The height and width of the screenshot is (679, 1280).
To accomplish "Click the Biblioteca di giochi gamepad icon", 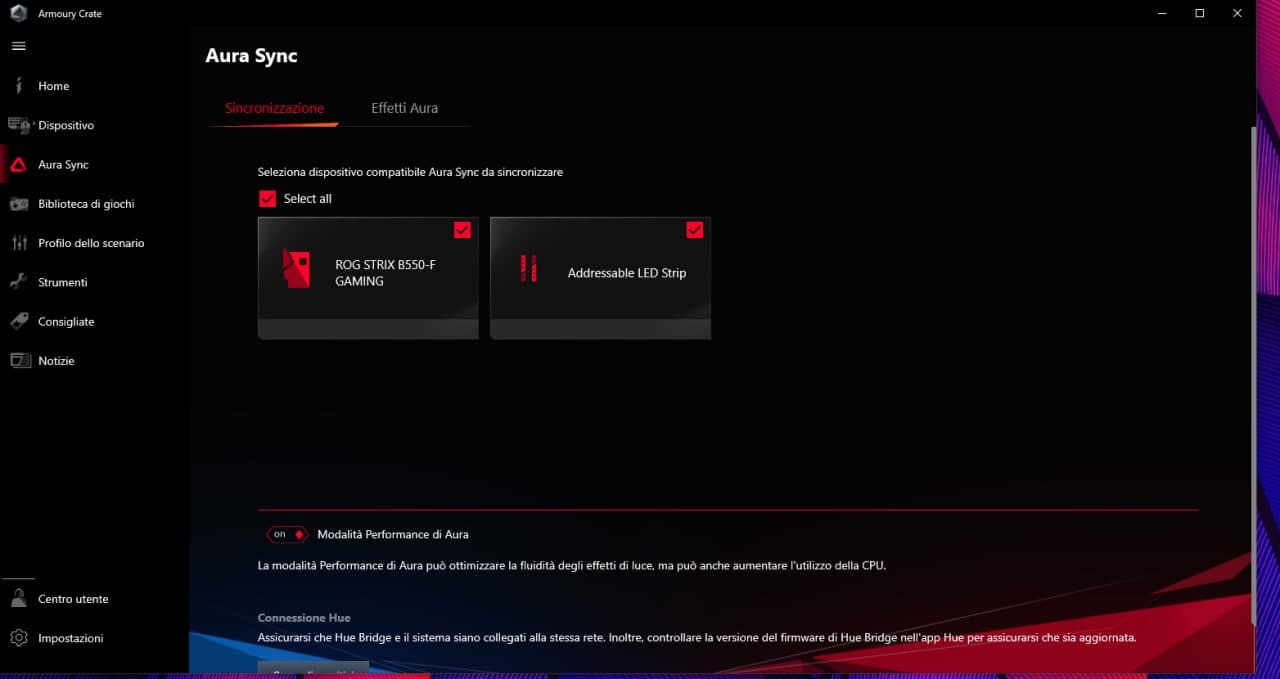I will (19, 204).
